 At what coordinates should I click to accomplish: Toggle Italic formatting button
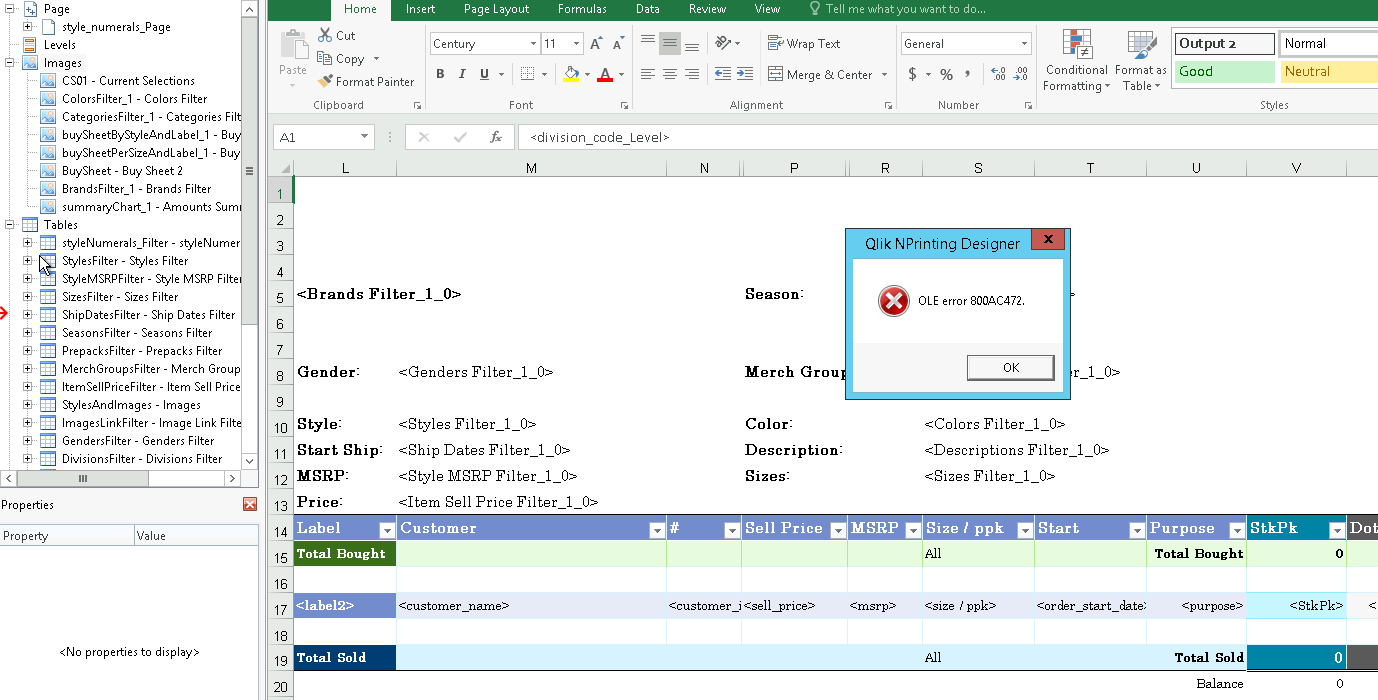click(462, 74)
